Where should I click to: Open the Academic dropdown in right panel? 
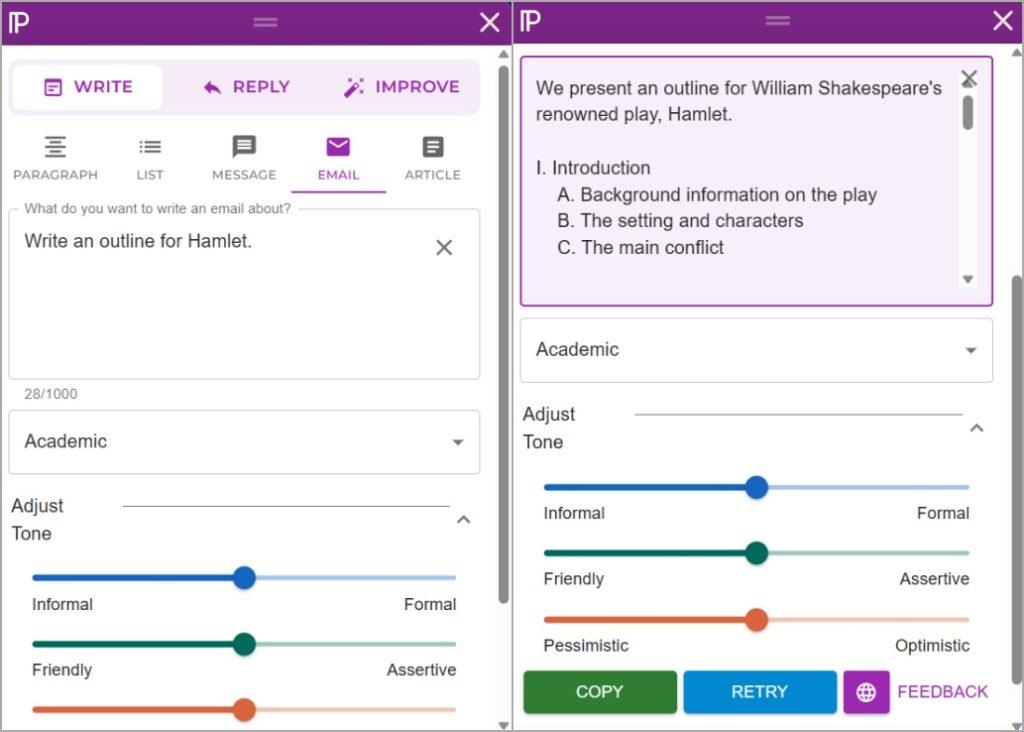click(756, 350)
